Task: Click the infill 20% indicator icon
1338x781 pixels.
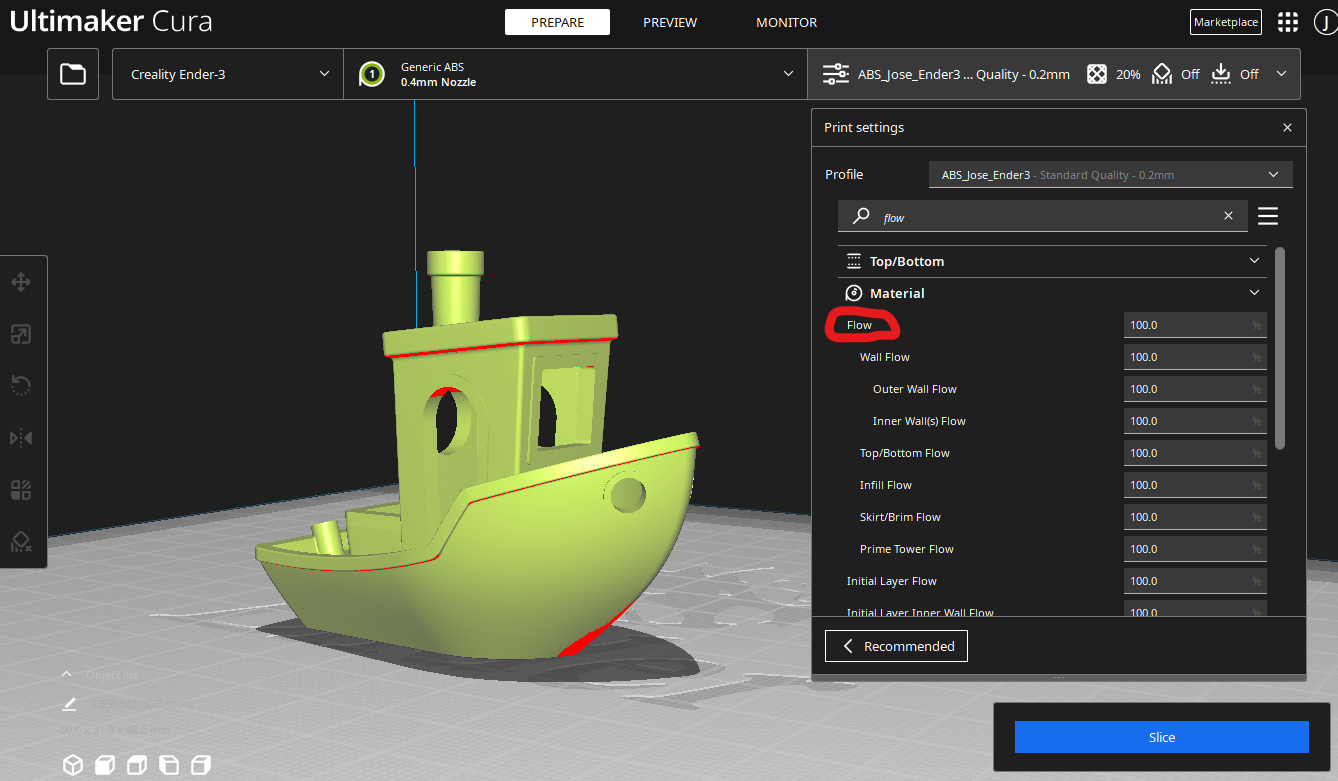Action: pyautogui.click(x=1097, y=74)
